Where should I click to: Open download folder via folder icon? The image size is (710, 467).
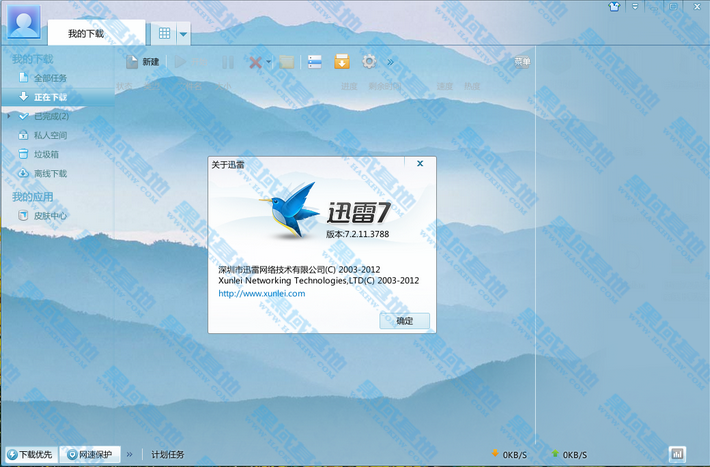287,62
